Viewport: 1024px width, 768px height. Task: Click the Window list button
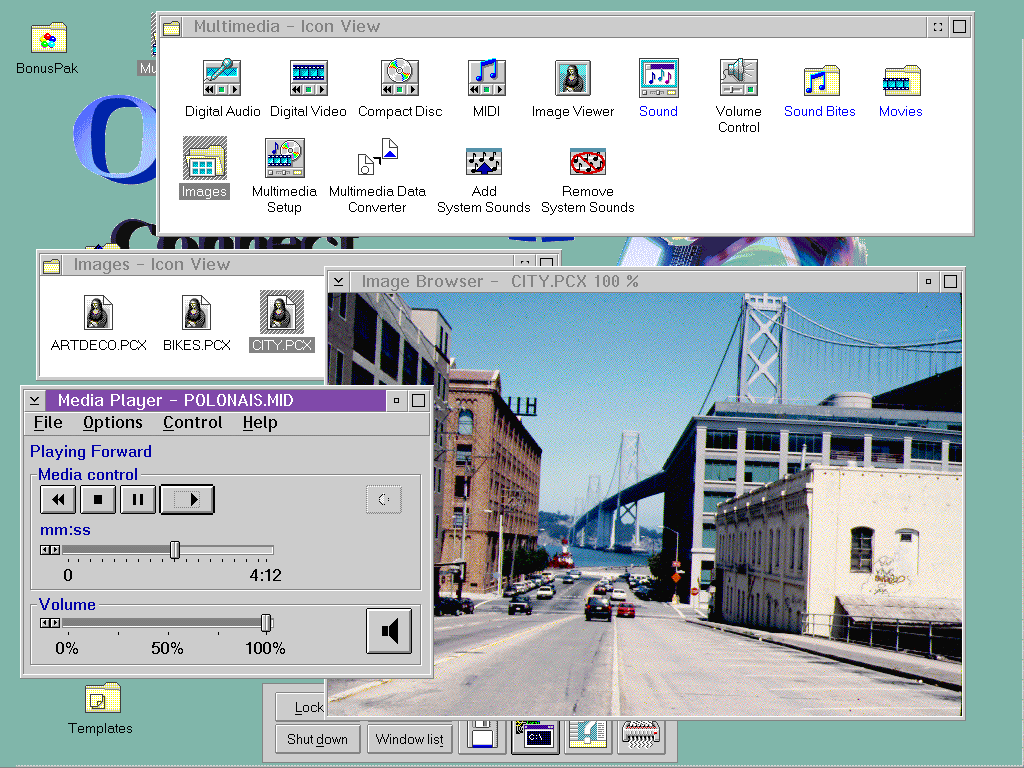tap(410, 739)
